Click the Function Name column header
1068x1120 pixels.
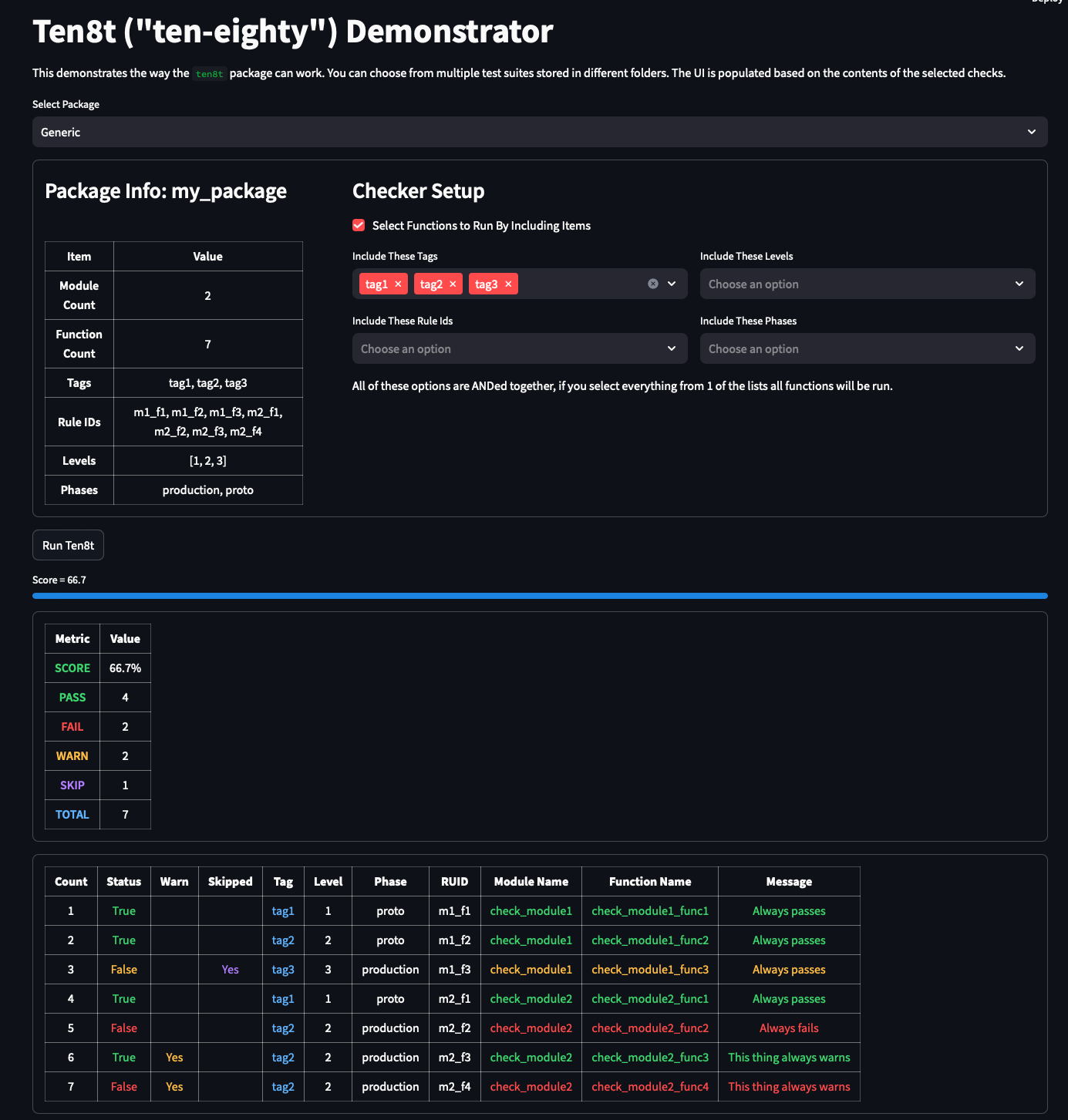(x=650, y=882)
